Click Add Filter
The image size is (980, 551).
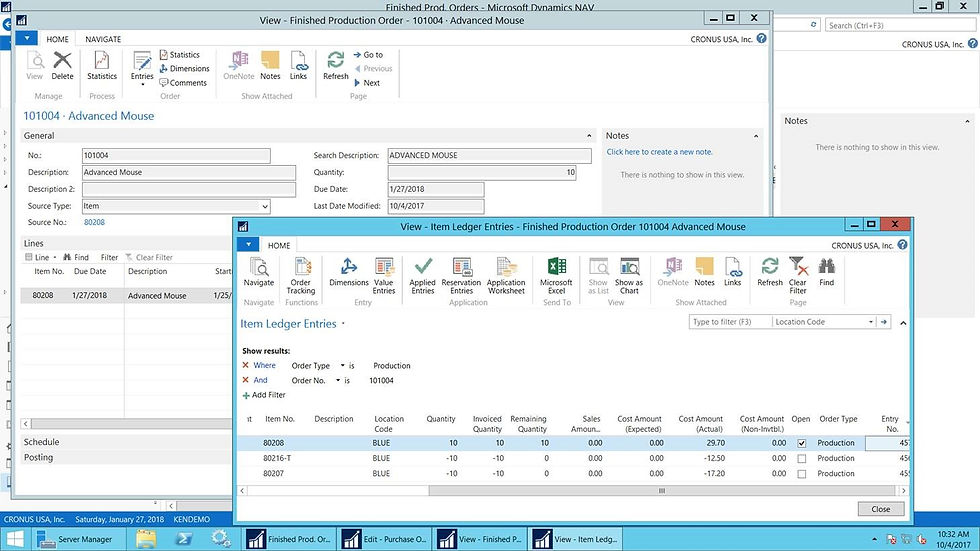264,395
